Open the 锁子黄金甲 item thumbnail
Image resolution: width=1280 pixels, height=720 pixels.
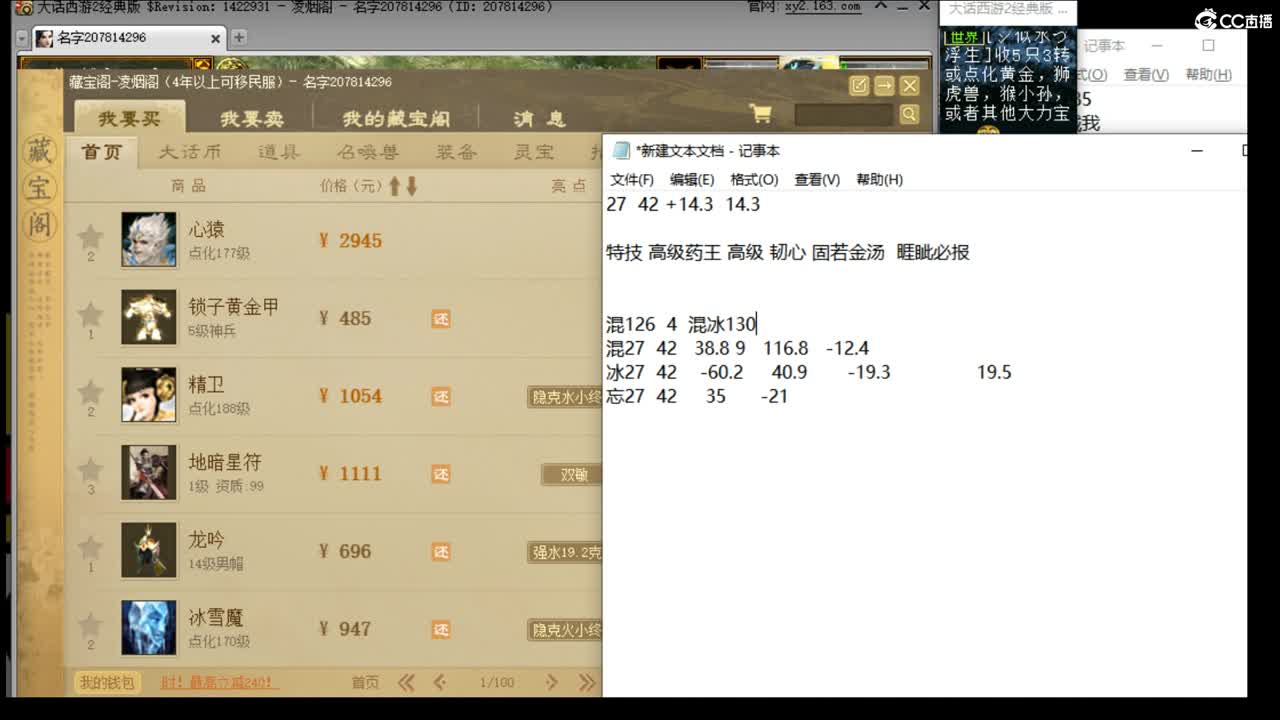[149, 317]
